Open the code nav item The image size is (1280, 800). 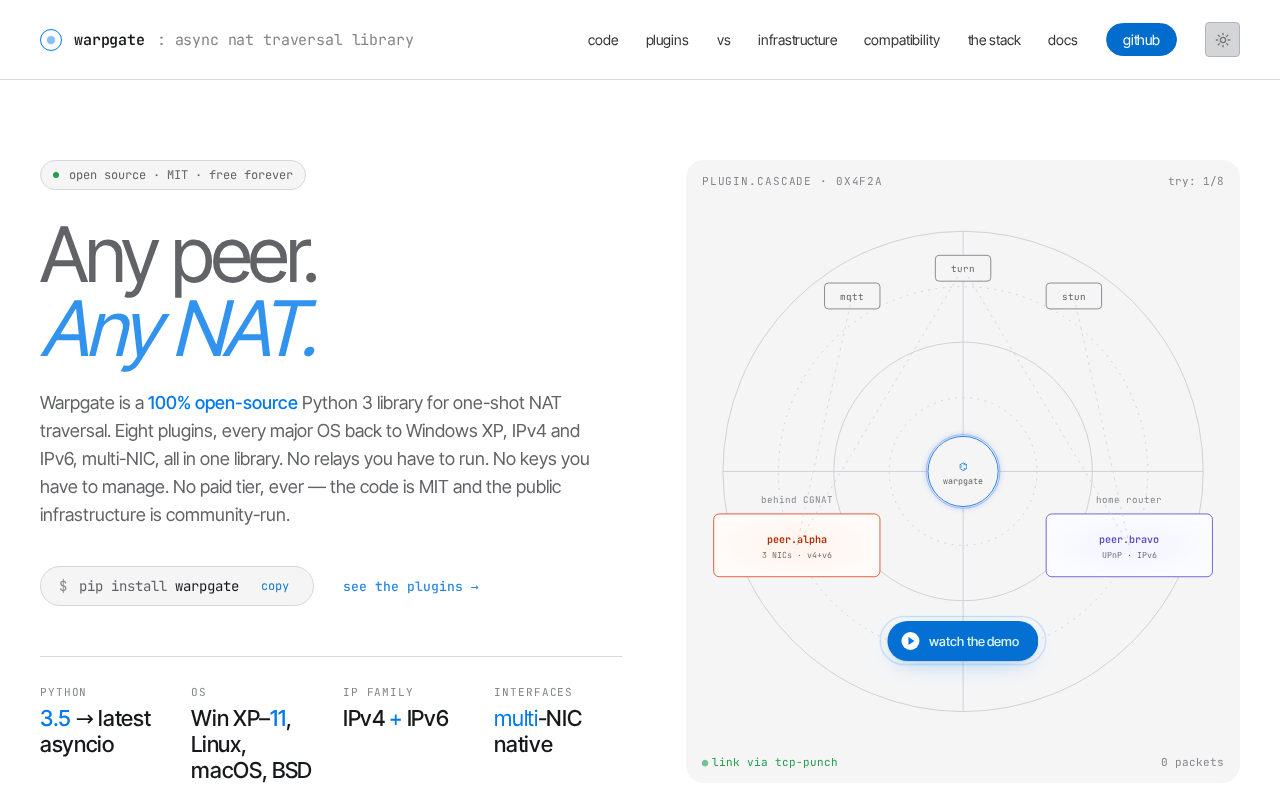[603, 40]
